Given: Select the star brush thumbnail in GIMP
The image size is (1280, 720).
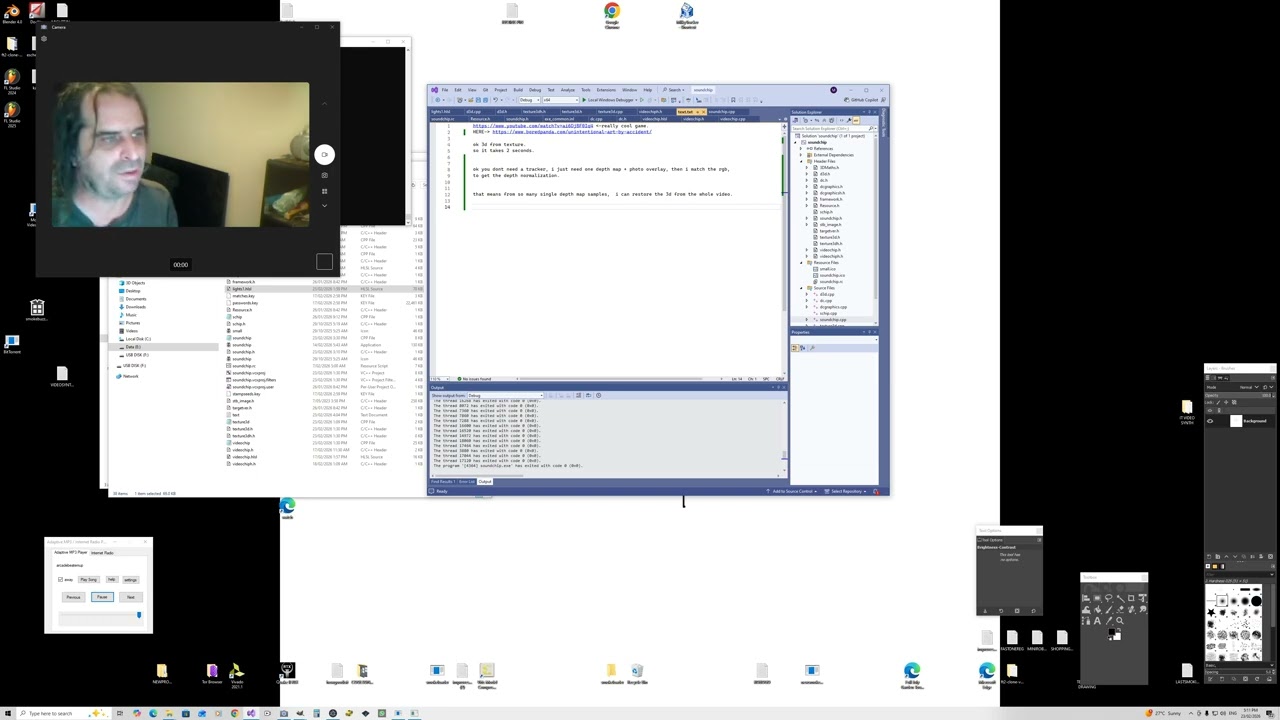Looking at the screenshot, I should pos(1211,613).
